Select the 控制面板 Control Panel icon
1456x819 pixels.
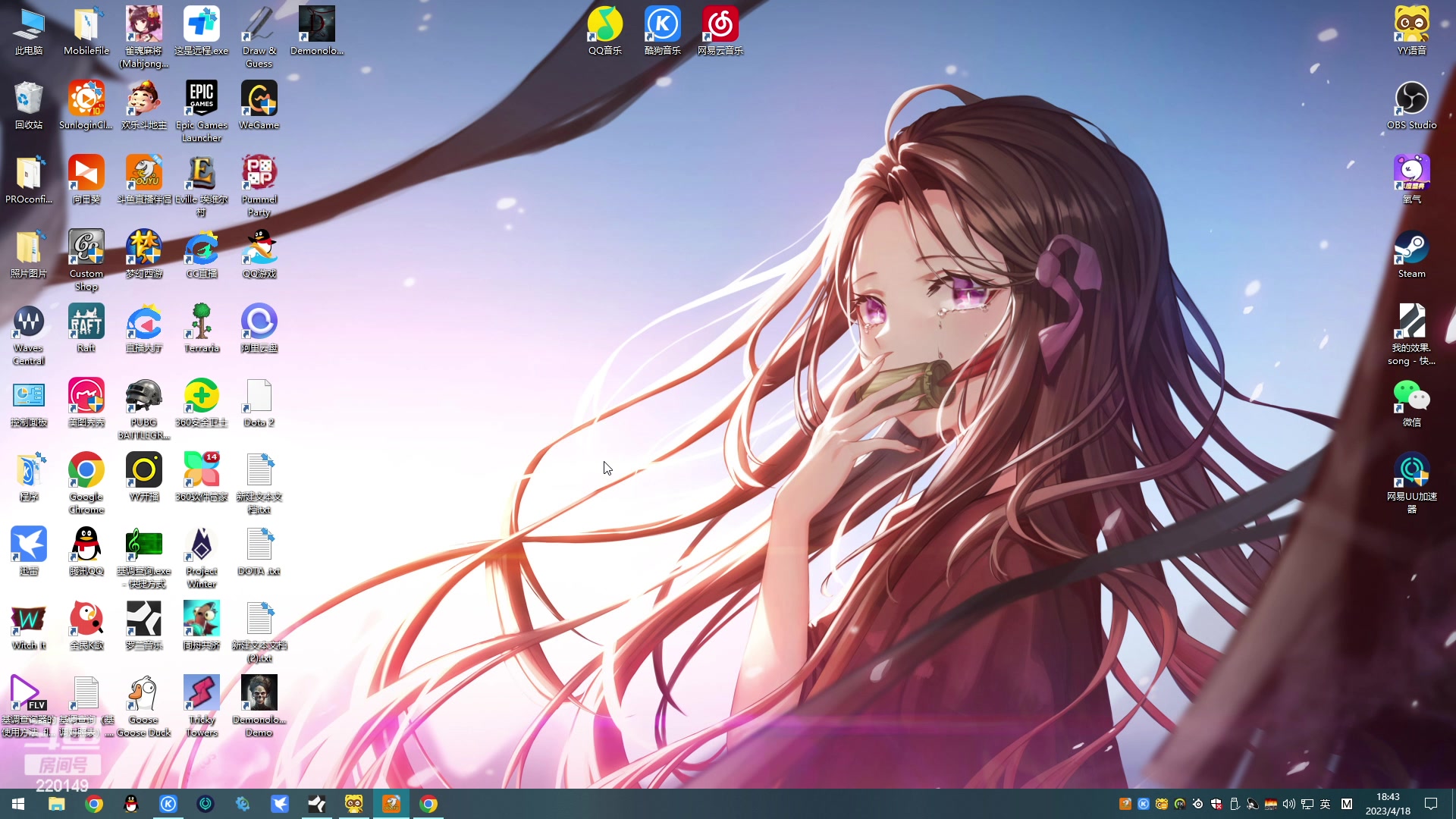(x=29, y=403)
